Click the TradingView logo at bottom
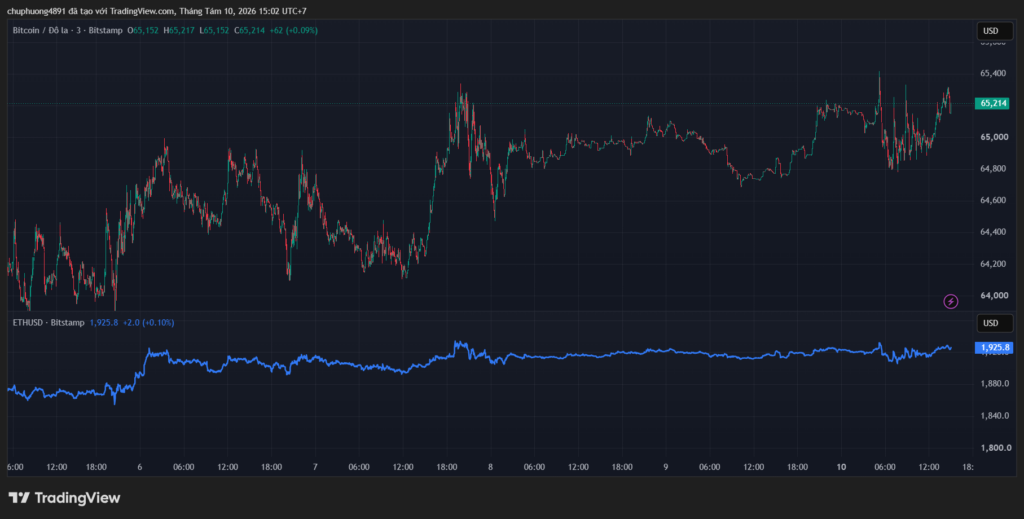This screenshot has height=519, width=1024. (65, 497)
